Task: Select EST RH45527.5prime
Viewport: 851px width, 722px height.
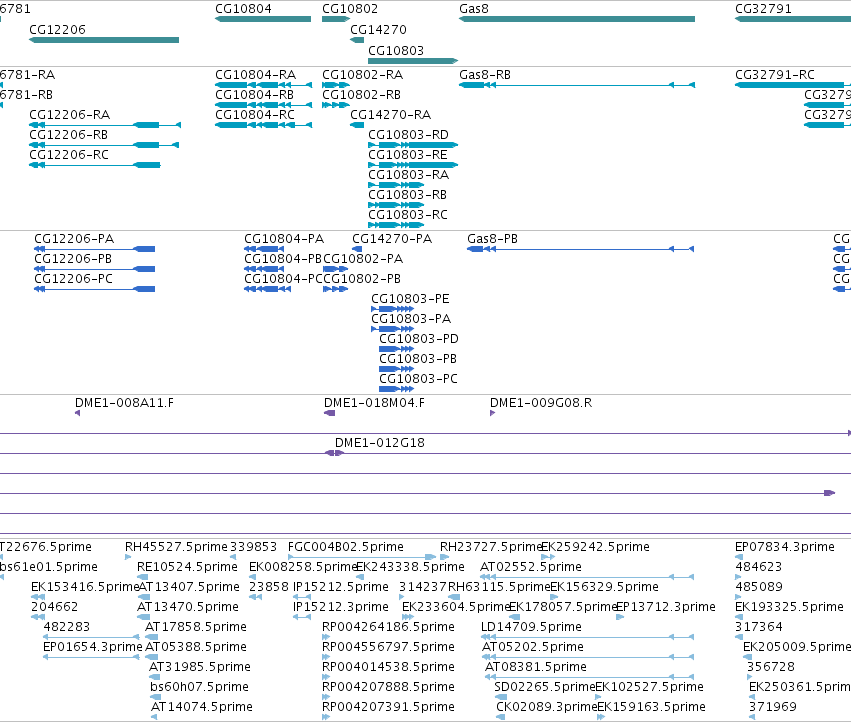Action: tap(128, 558)
